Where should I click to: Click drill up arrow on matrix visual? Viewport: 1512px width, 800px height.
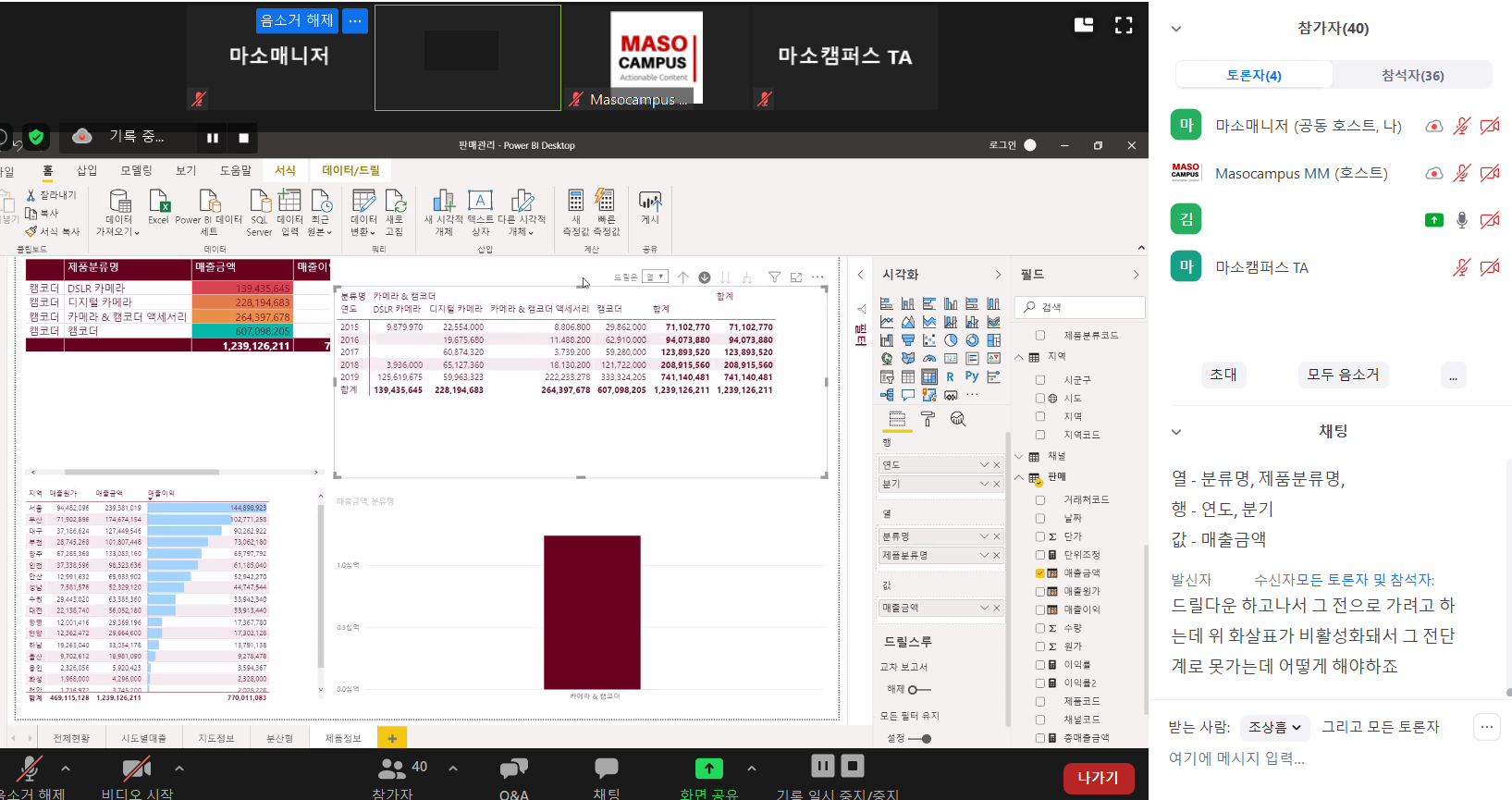[x=682, y=277]
